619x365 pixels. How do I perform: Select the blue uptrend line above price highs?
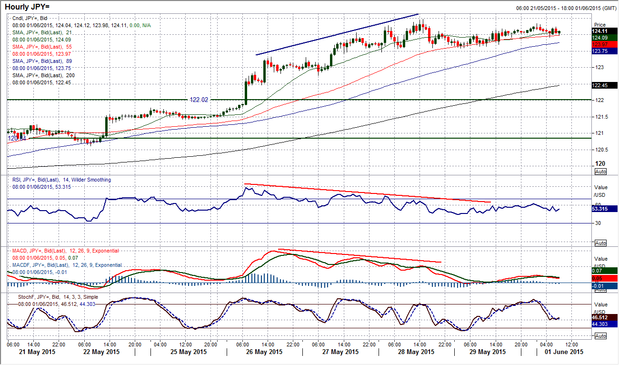[337, 34]
